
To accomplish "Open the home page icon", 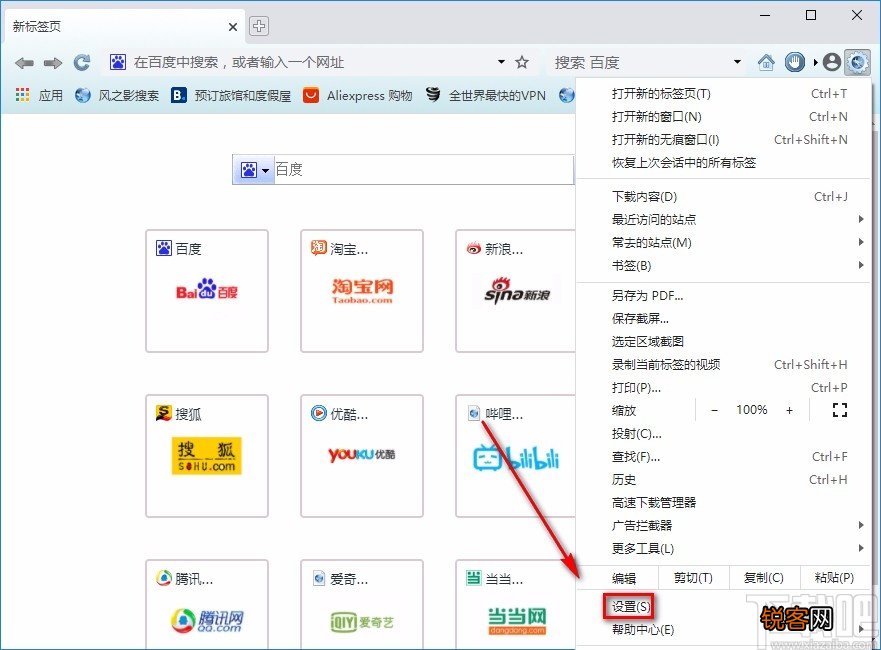I will pos(766,62).
